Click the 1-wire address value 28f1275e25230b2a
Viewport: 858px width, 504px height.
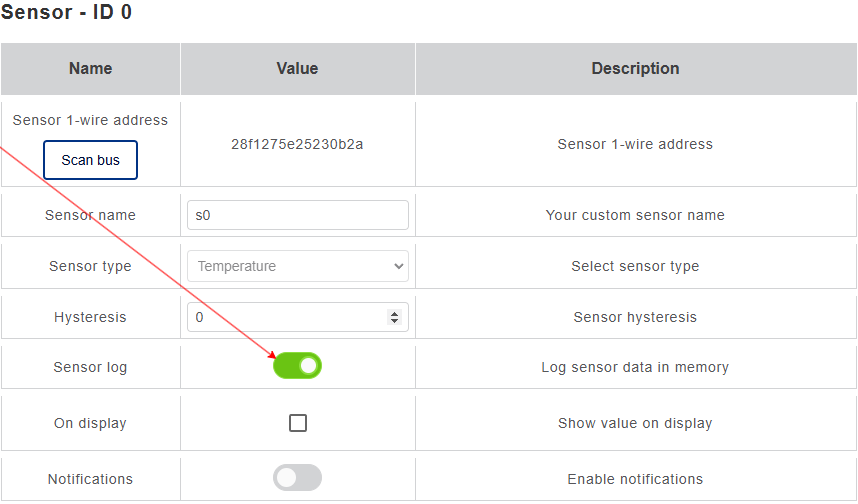(x=297, y=144)
